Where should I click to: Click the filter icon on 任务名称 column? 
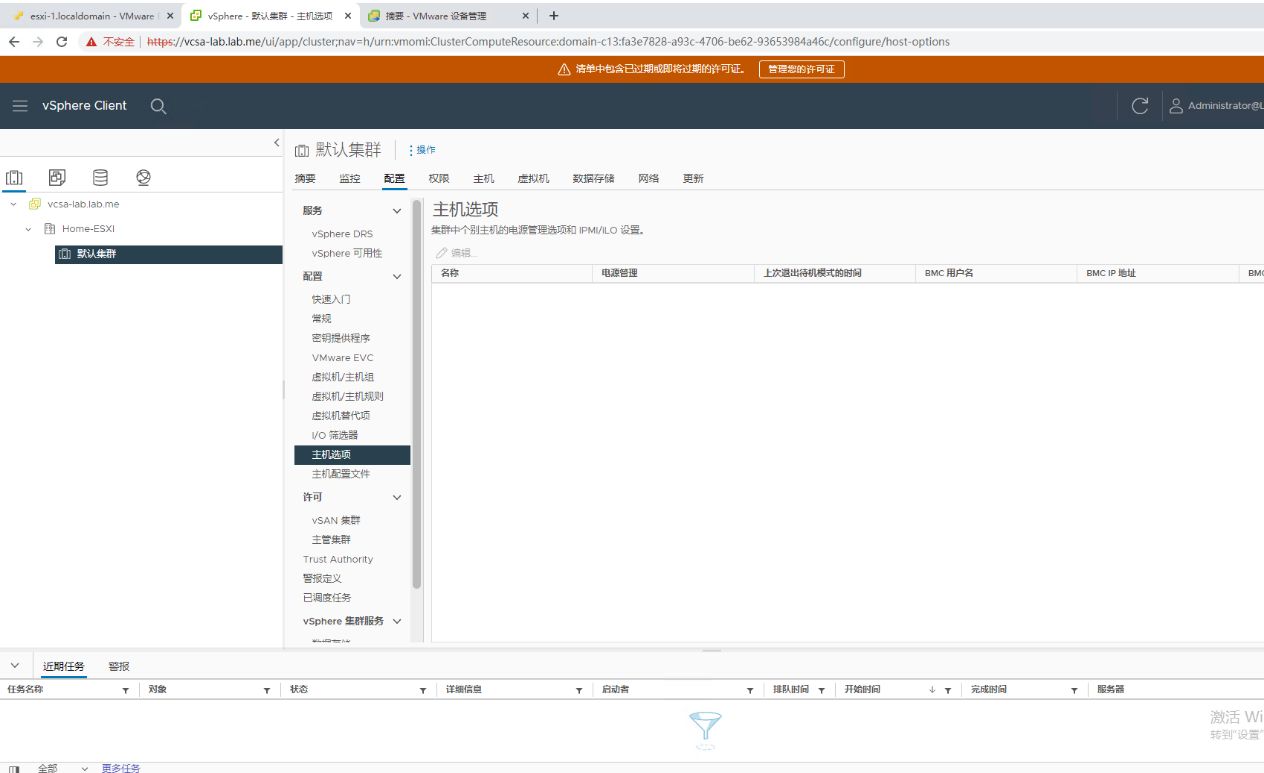[x=126, y=690]
